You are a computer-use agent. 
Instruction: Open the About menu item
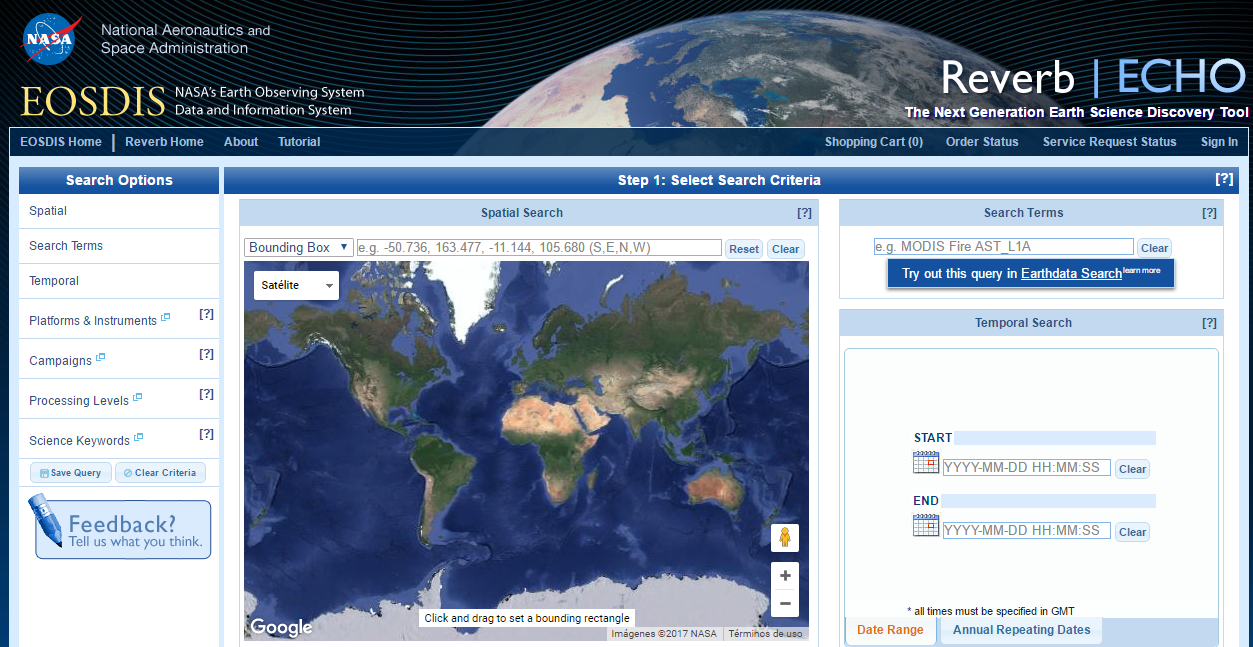coord(241,142)
